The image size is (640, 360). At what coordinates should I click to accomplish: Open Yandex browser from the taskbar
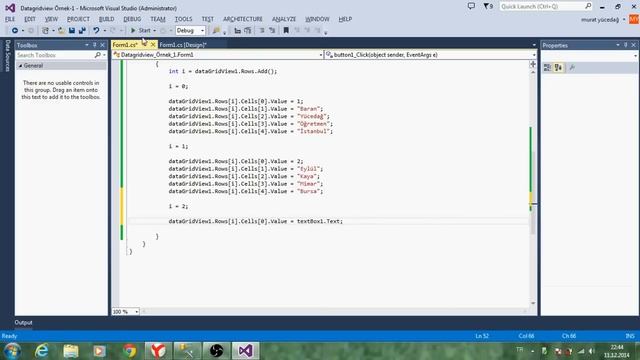point(158,351)
